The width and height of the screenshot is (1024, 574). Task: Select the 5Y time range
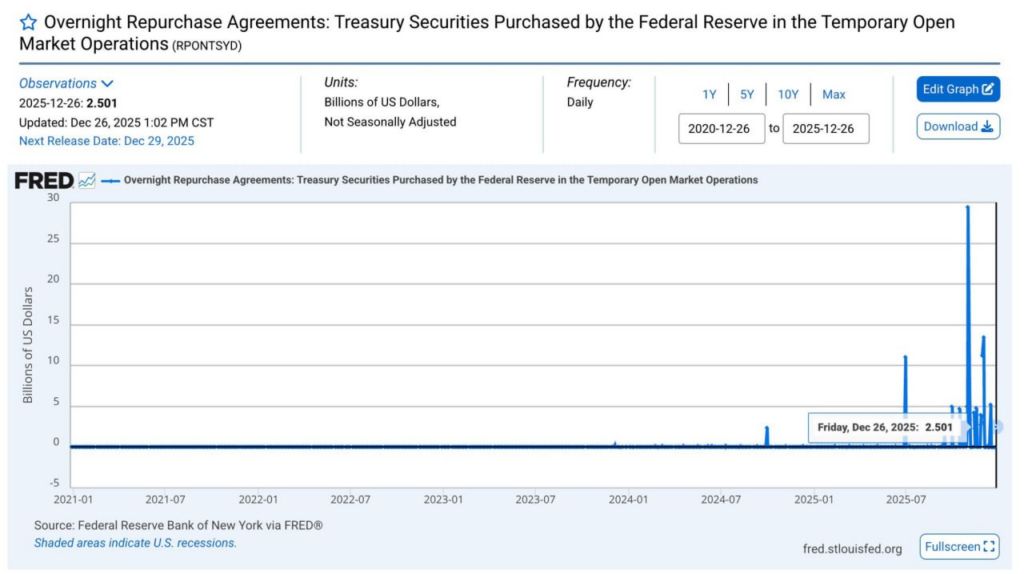(747, 95)
